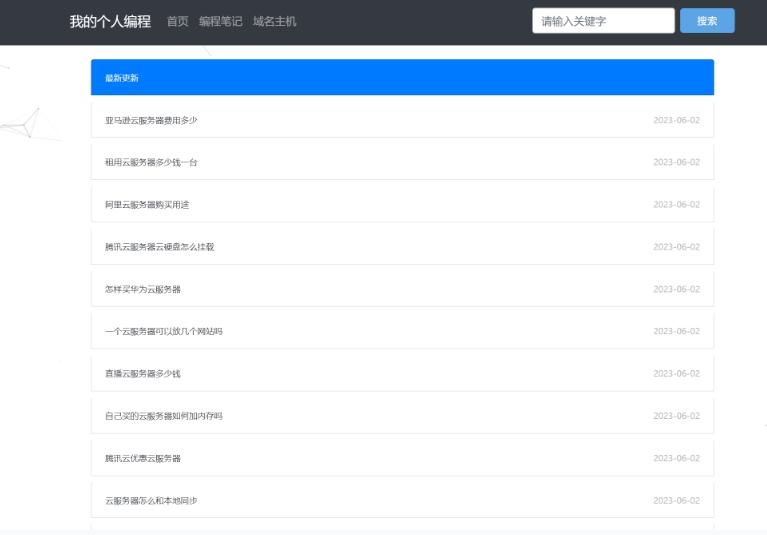Viewport: 767px width, 535px height.
Task: Open article 怎样买华为云服务器
Action: pyautogui.click(x=143, y=289)
